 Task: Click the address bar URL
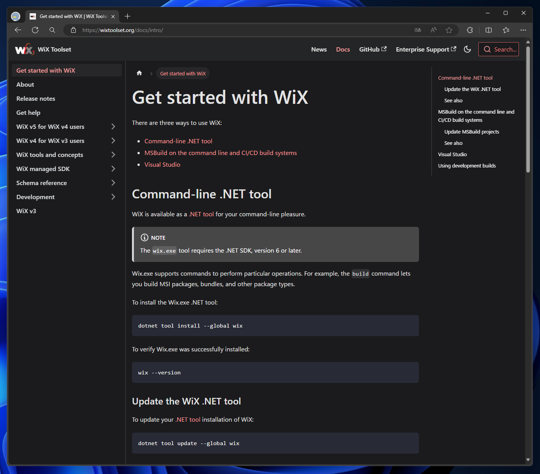[x=123, y=30]
